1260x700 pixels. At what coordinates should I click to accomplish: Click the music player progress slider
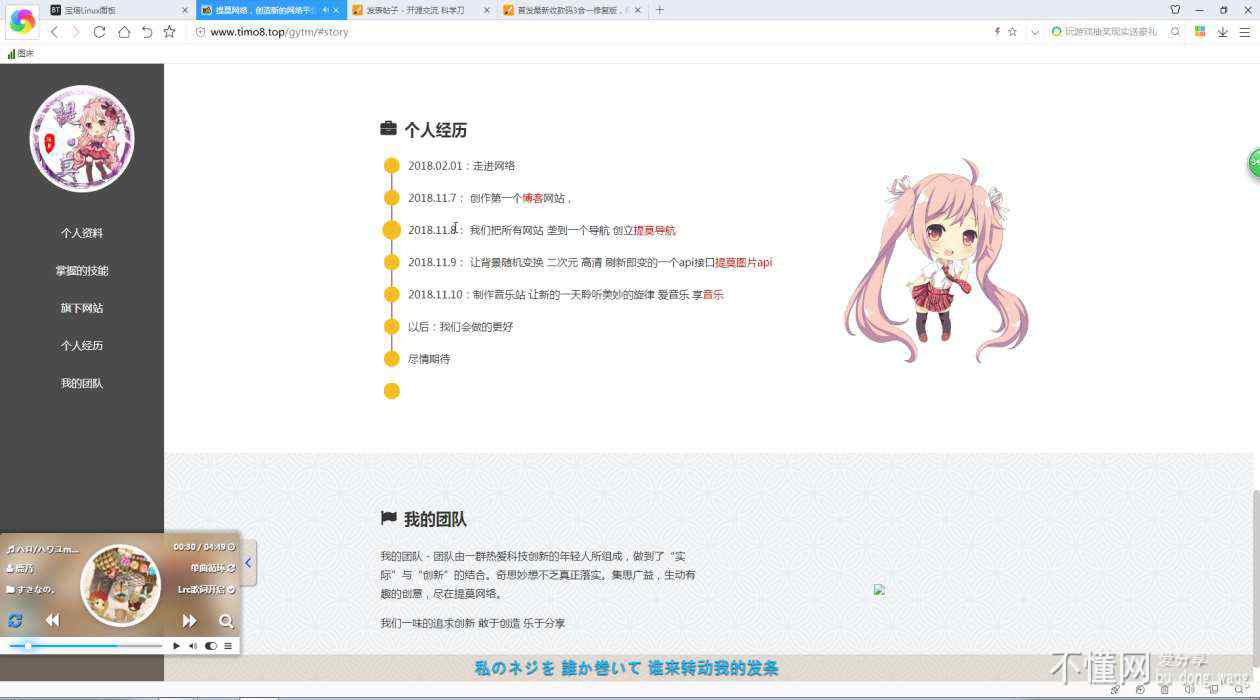click(85, 646)
